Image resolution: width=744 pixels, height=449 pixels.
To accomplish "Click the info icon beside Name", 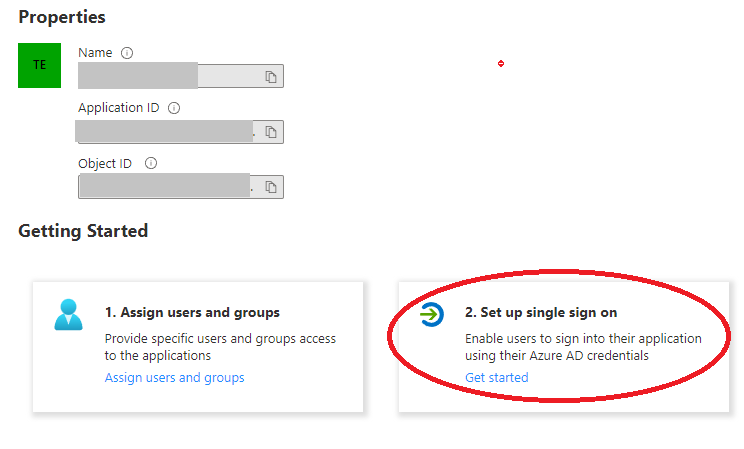I will [x=127, y=53].
